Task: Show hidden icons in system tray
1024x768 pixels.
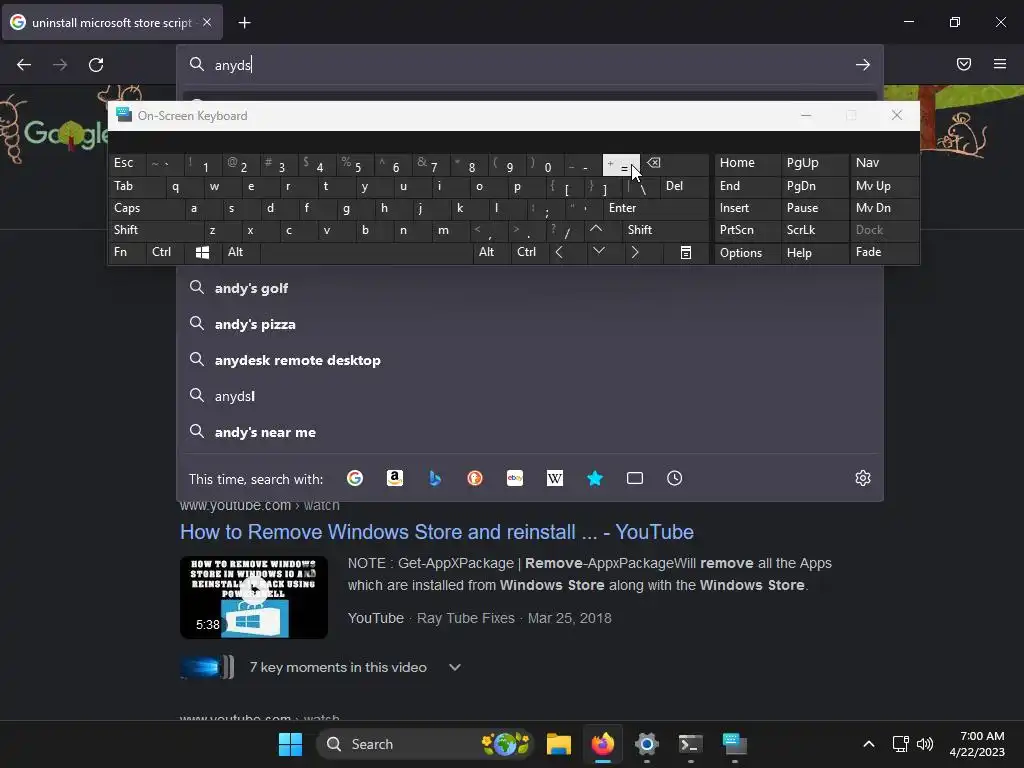Action: (x=869, y=744)
